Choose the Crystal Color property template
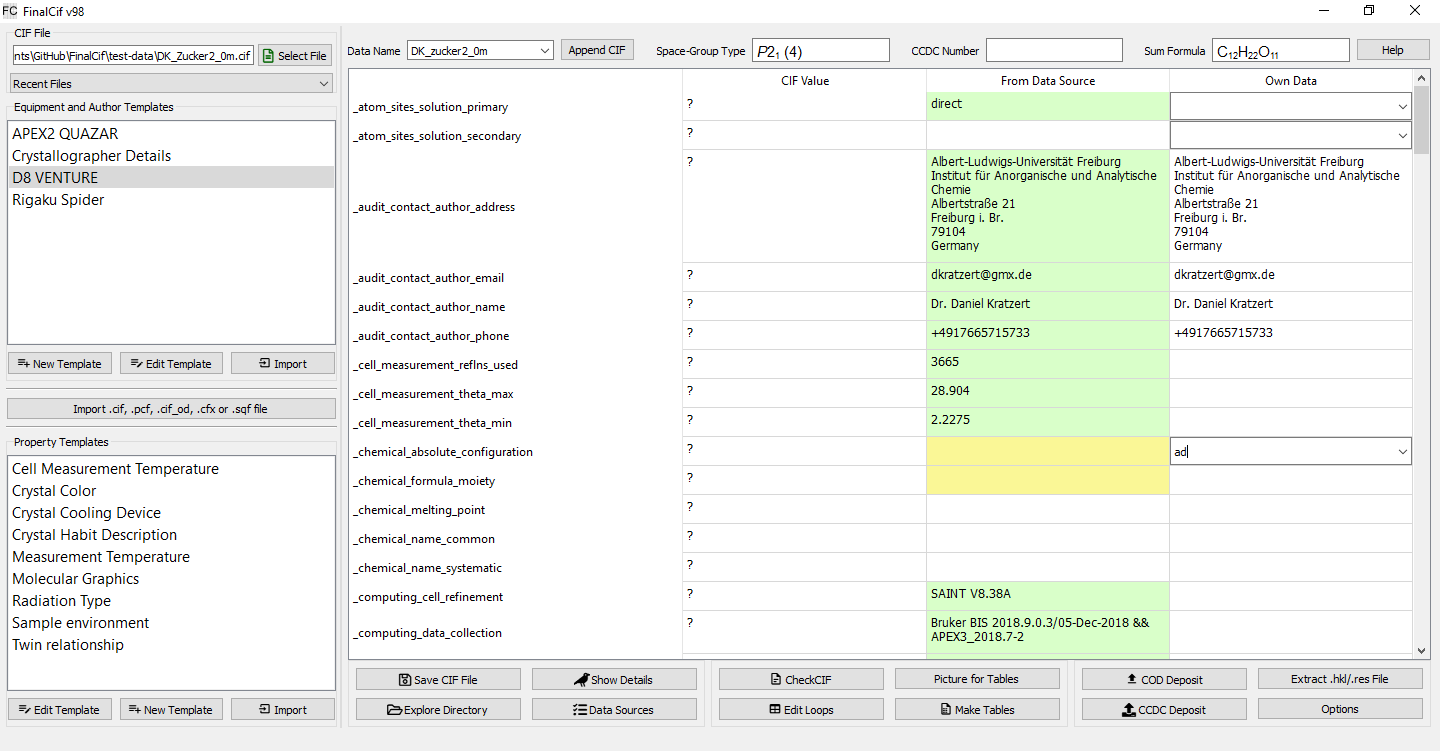1440x751 pixels. click(x=54, y=491)
